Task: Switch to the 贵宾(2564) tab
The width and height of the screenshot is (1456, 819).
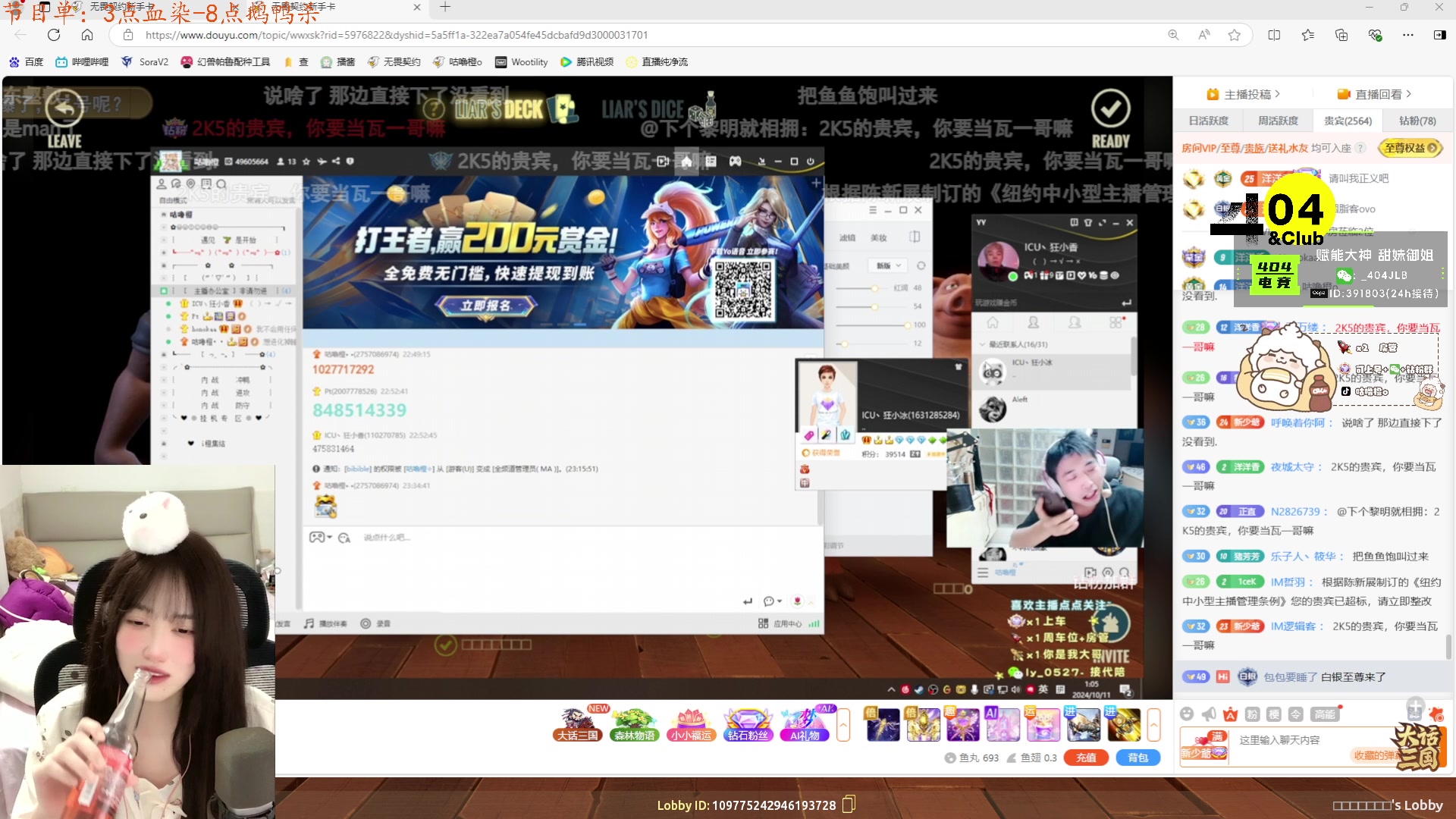Action: pyautogui.click(x=1348, y=121)
